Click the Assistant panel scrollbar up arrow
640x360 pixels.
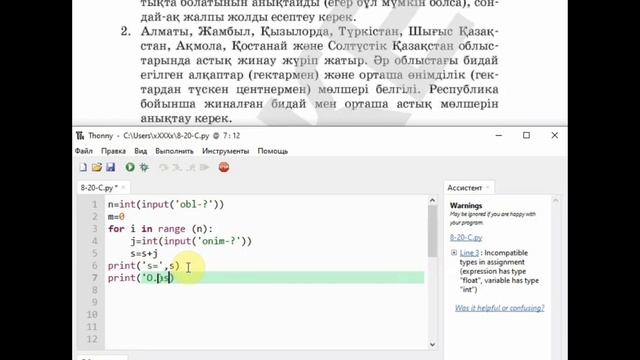pyautogui.click(x=556, y=200)
